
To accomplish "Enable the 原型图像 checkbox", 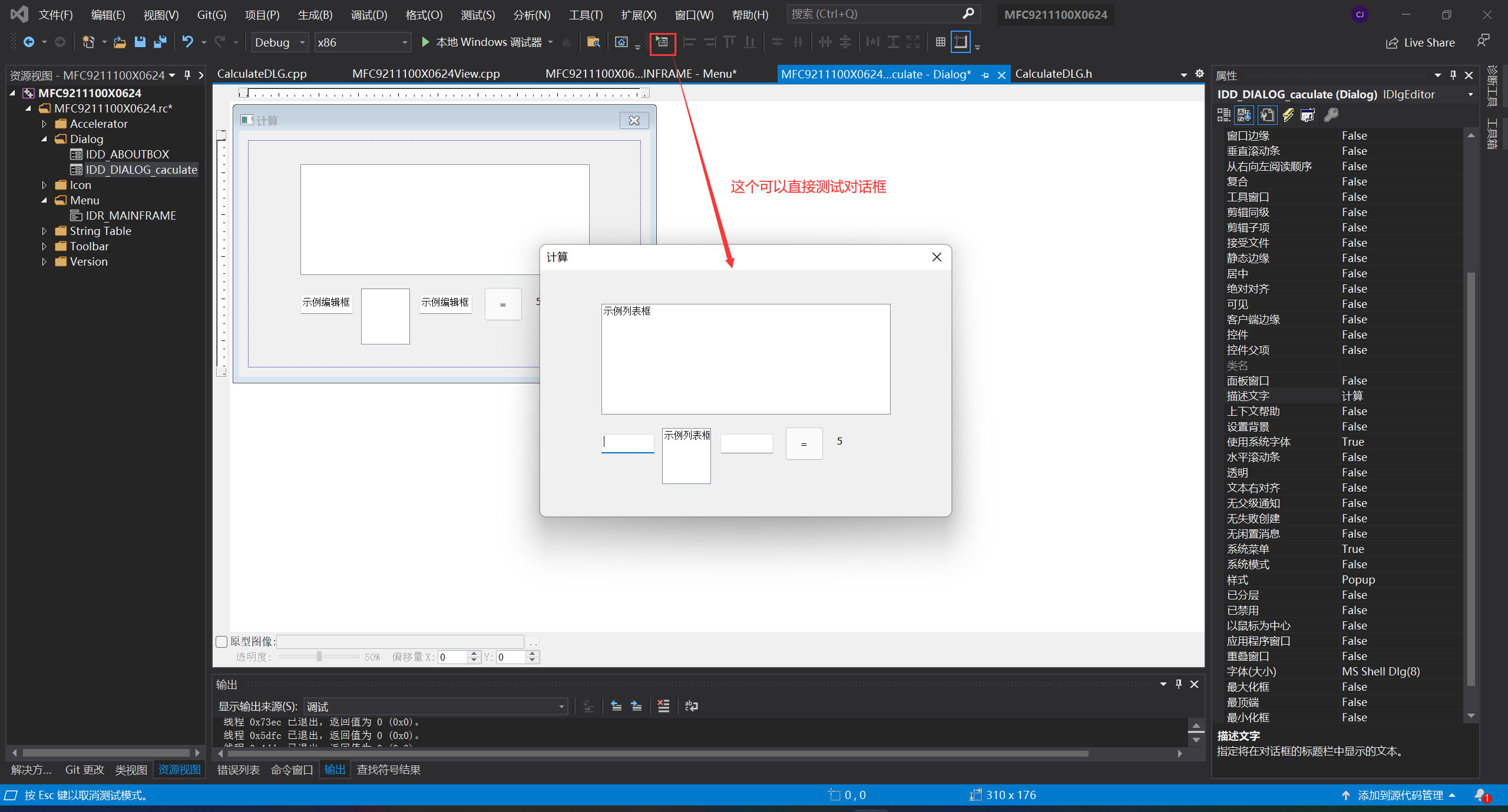I will tap(221, 642).
